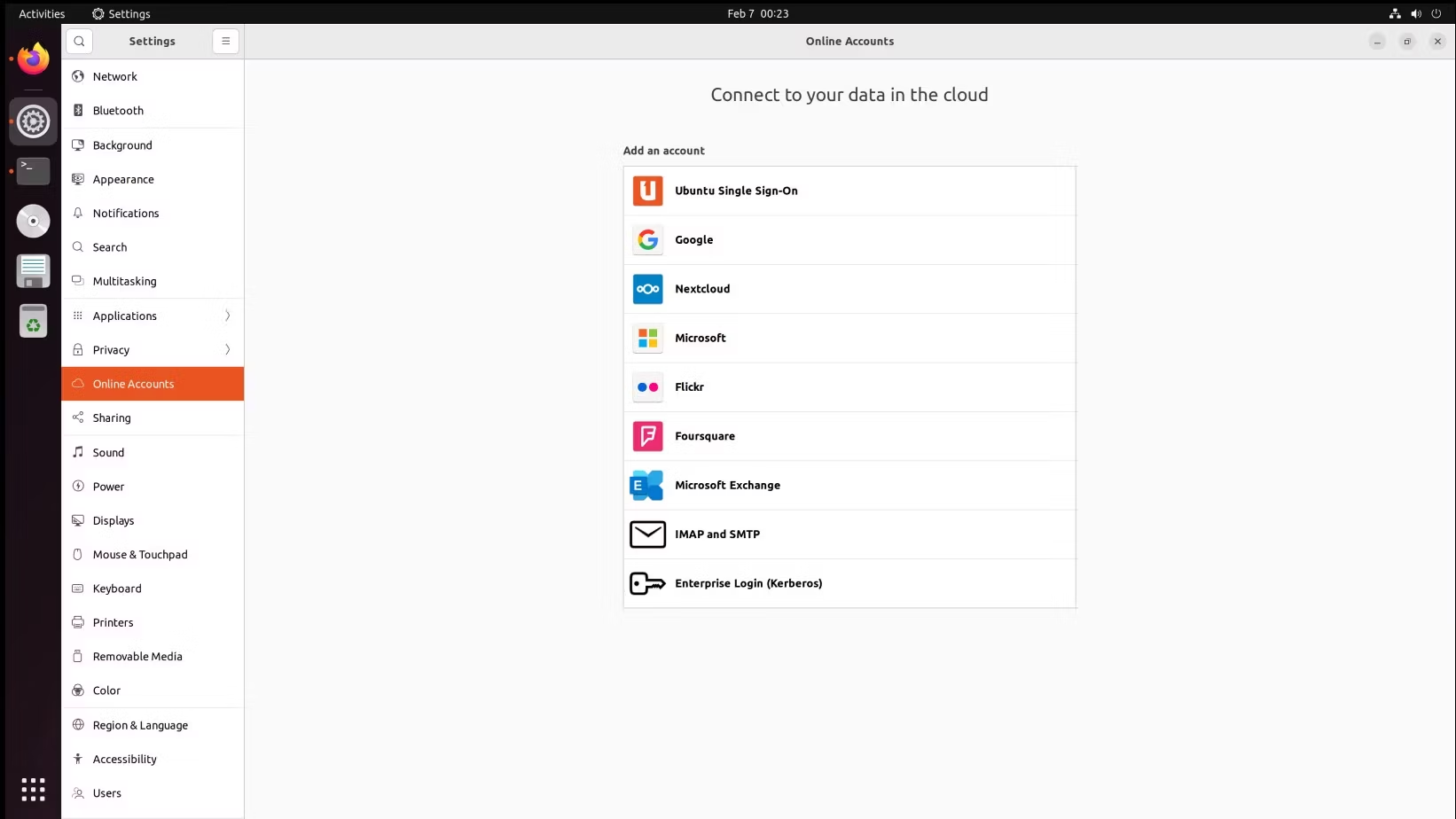This screenshot has width=1456, height=819.
Task: Add an Enterprise Login (Kerberos) account
Action: (849, 583)
